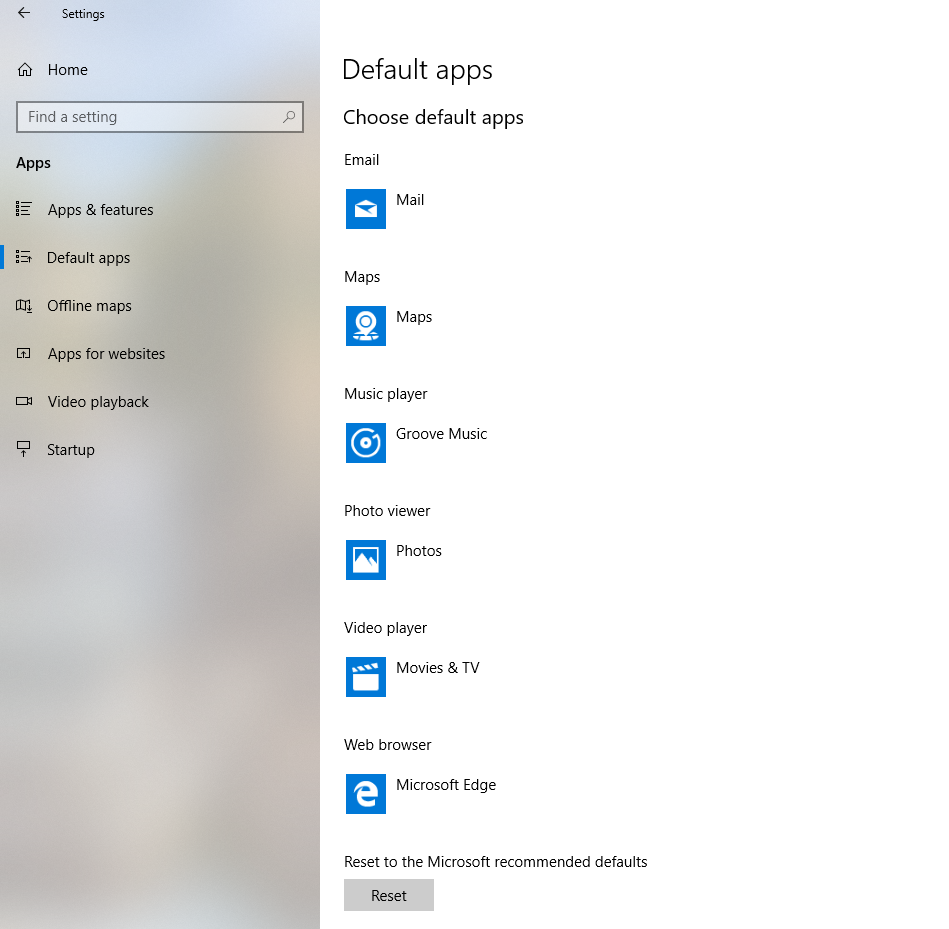
Task: Click the Photos app icon
Action: pos(366,560)
